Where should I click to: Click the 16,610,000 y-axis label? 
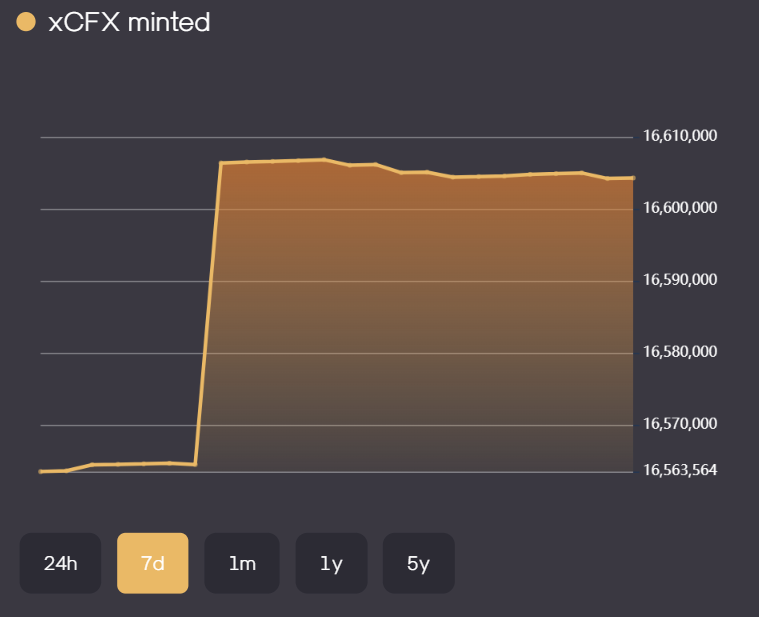click(679, 136)
